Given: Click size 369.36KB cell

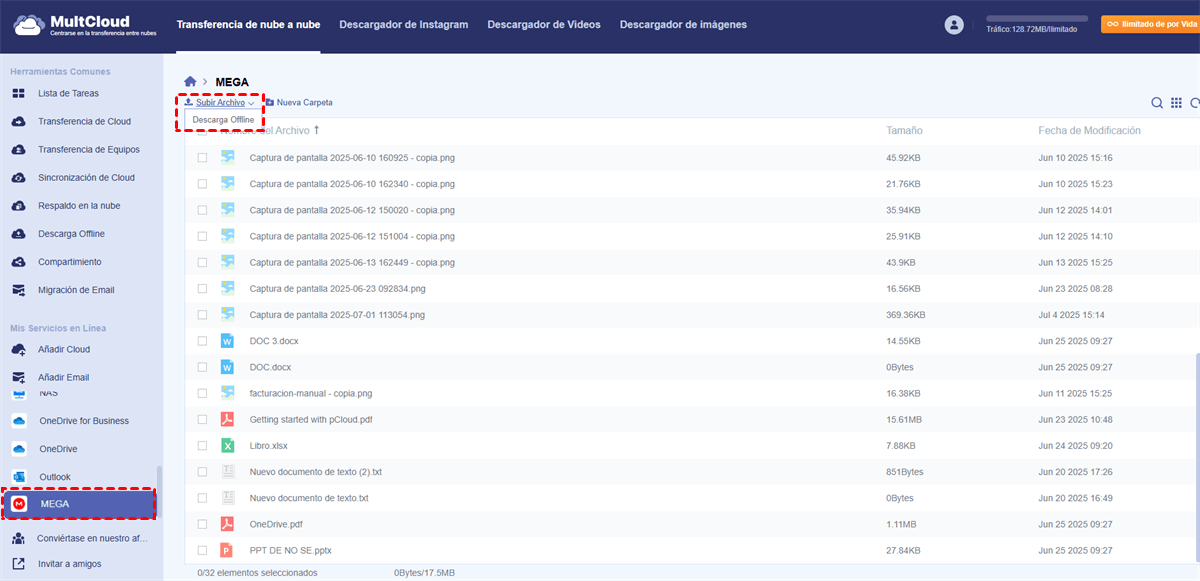Looking at the screenshot, I should pos(906,315).
